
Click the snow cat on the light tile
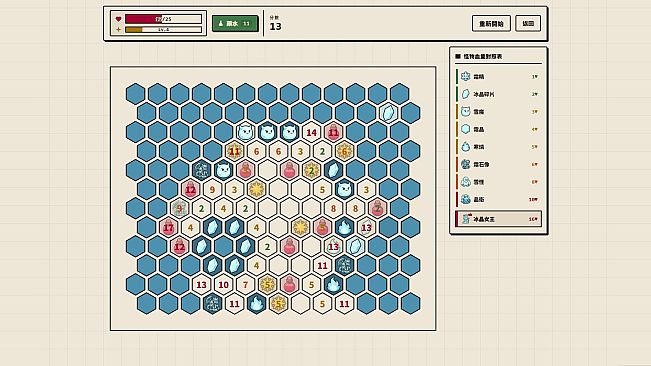click(x=245, y=132)
